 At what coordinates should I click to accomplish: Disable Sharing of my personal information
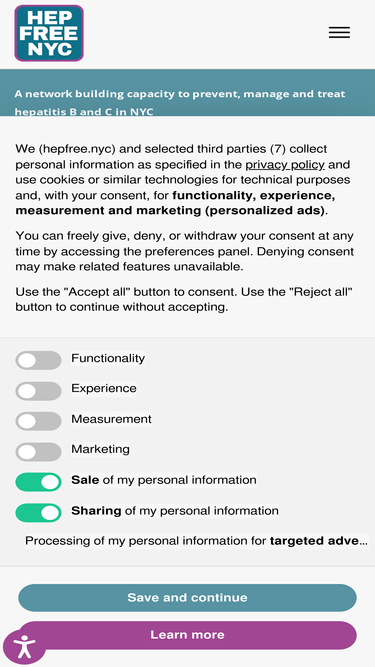38,513
